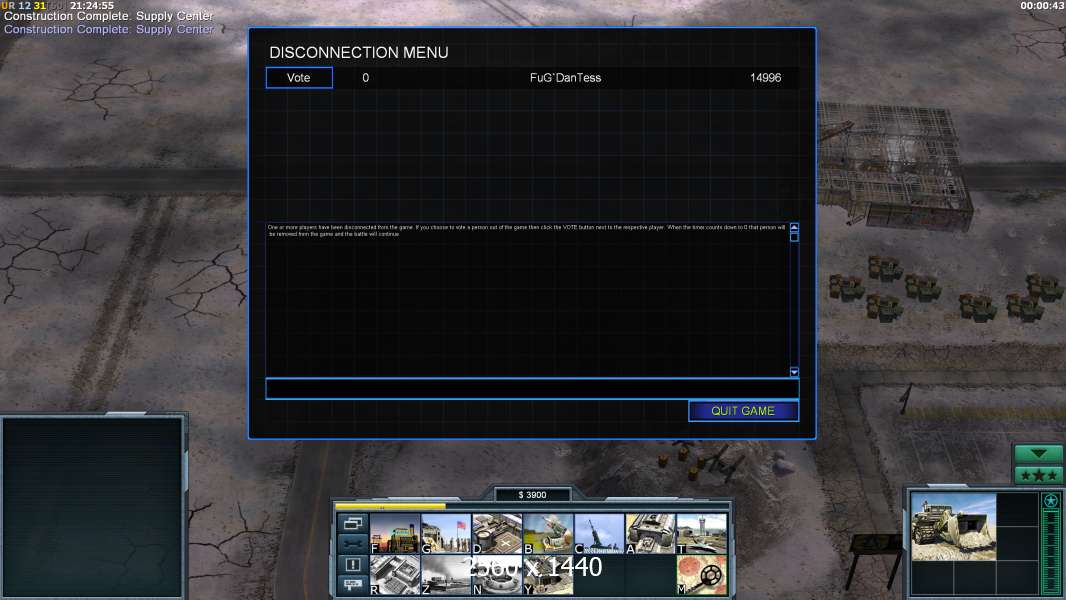Screen dimensions: 1066x600
Task: Click the General's star rank icon
Action: [1051, 501]
